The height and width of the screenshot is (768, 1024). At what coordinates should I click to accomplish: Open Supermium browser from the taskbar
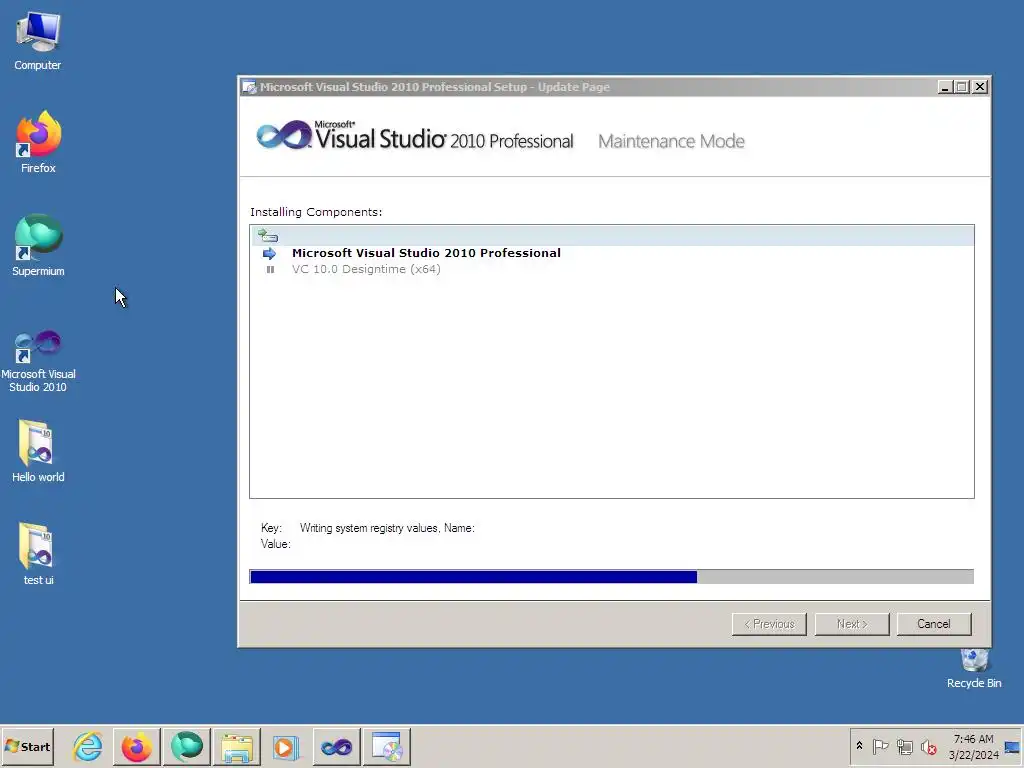tap(187, 746)
